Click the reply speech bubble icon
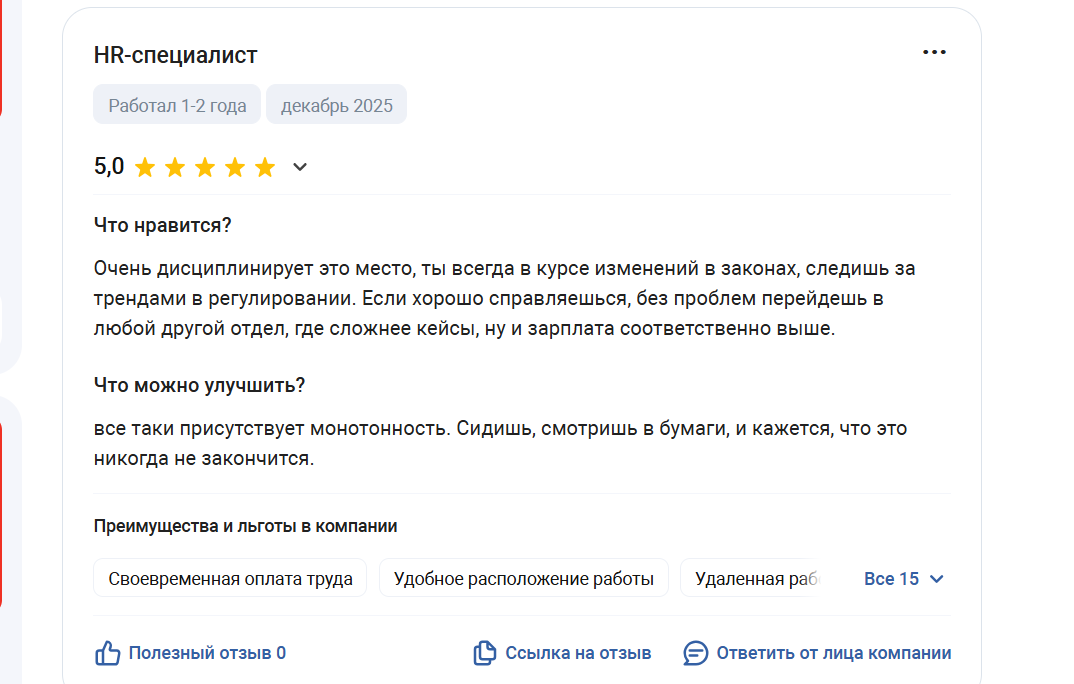Image resolution: width=1074 pixels, height=684 pixels. [x=695, y=653]
